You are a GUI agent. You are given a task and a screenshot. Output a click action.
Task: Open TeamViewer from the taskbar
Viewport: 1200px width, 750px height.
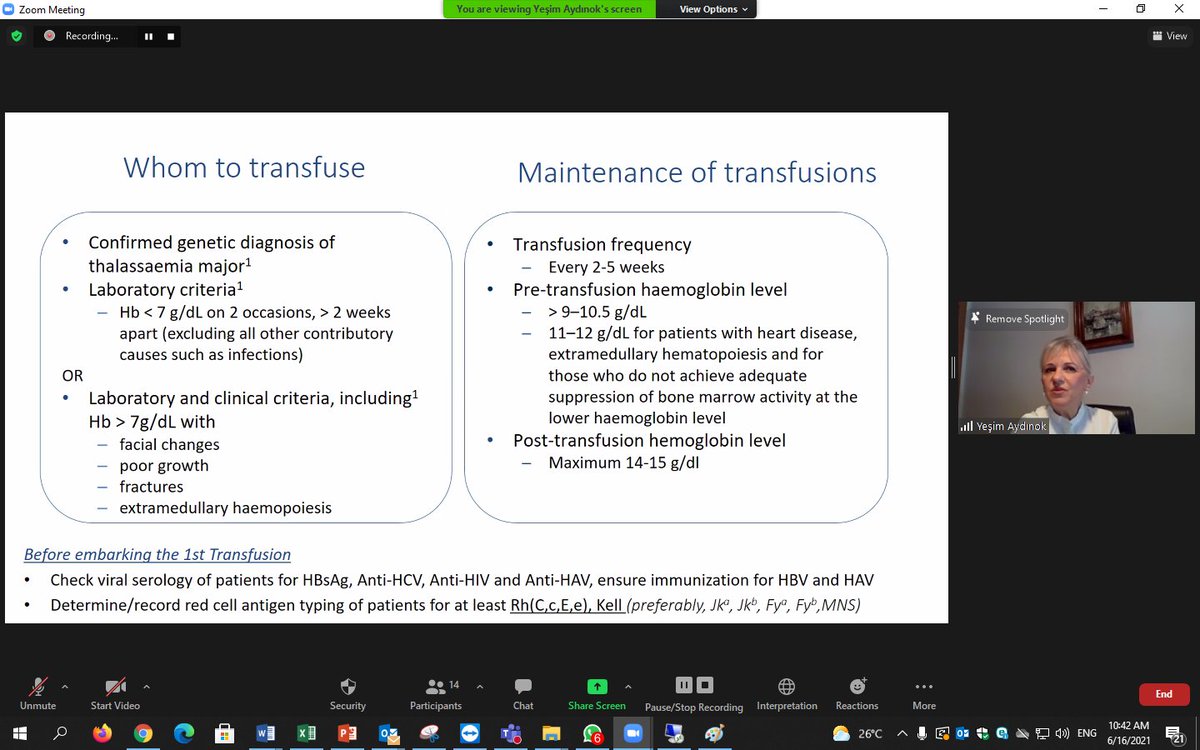470,733
